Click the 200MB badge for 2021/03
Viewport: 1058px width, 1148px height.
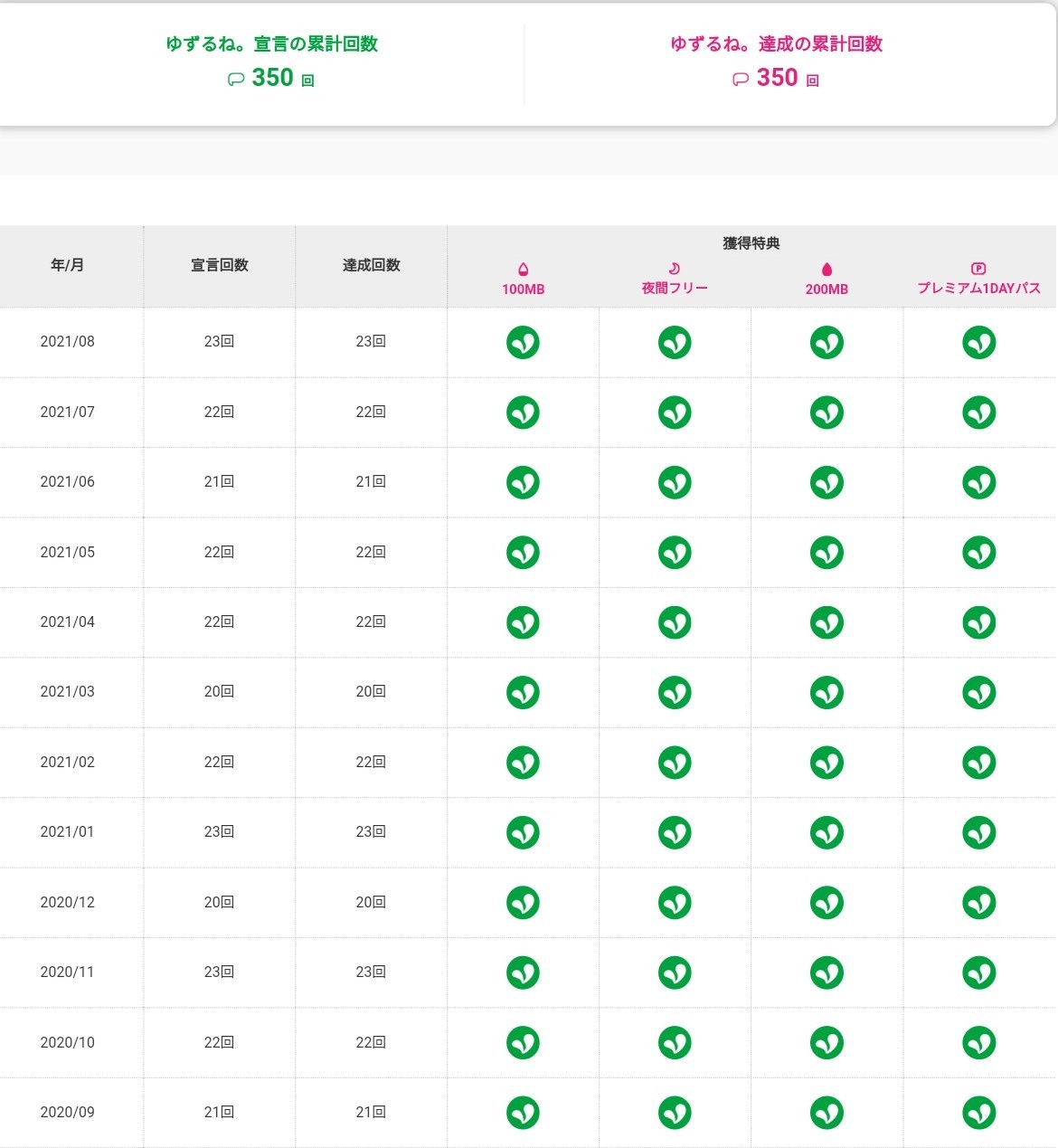point(827,692)
